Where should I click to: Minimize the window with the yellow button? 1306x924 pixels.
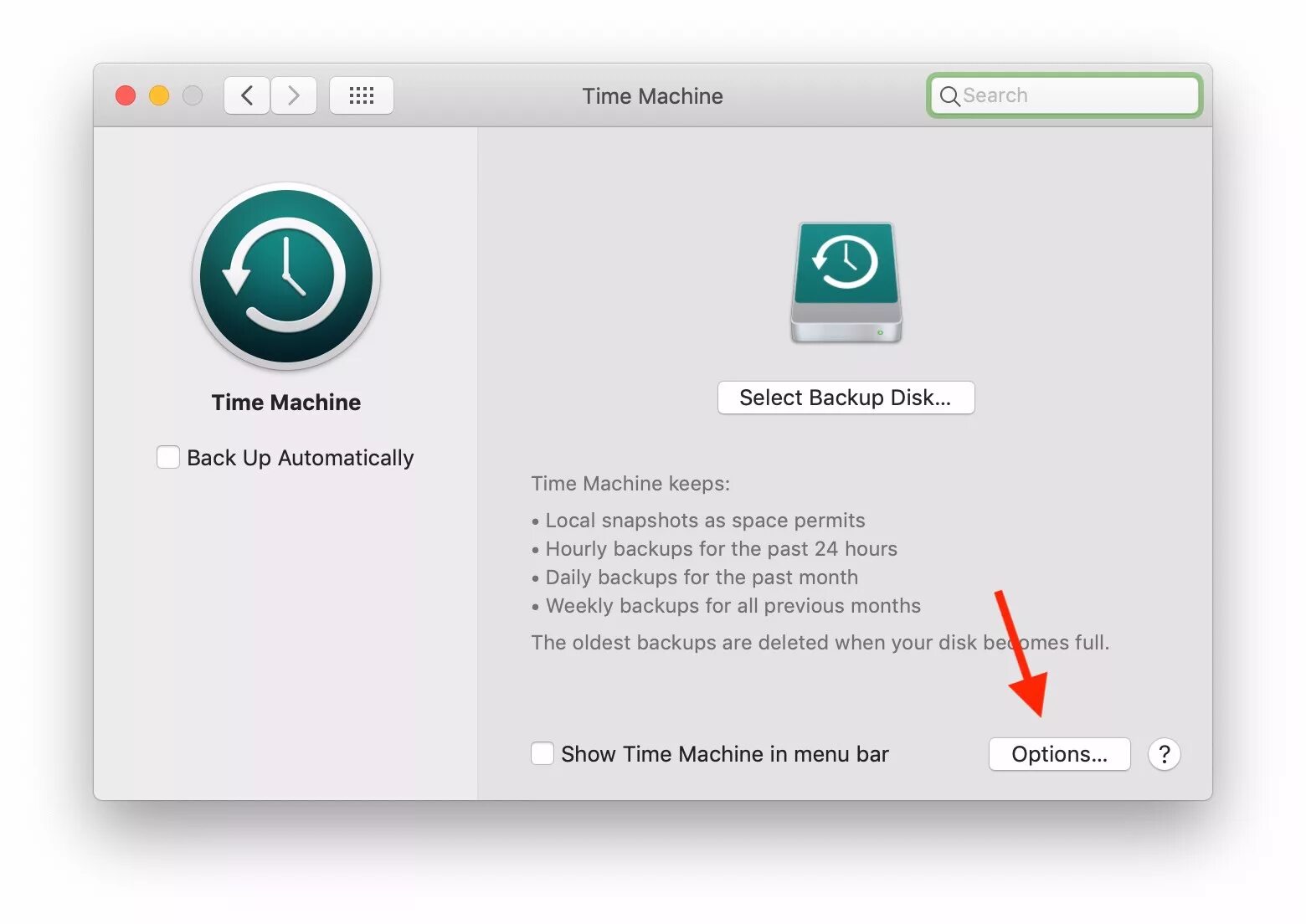pyautogui.click(x=159, y=95)
